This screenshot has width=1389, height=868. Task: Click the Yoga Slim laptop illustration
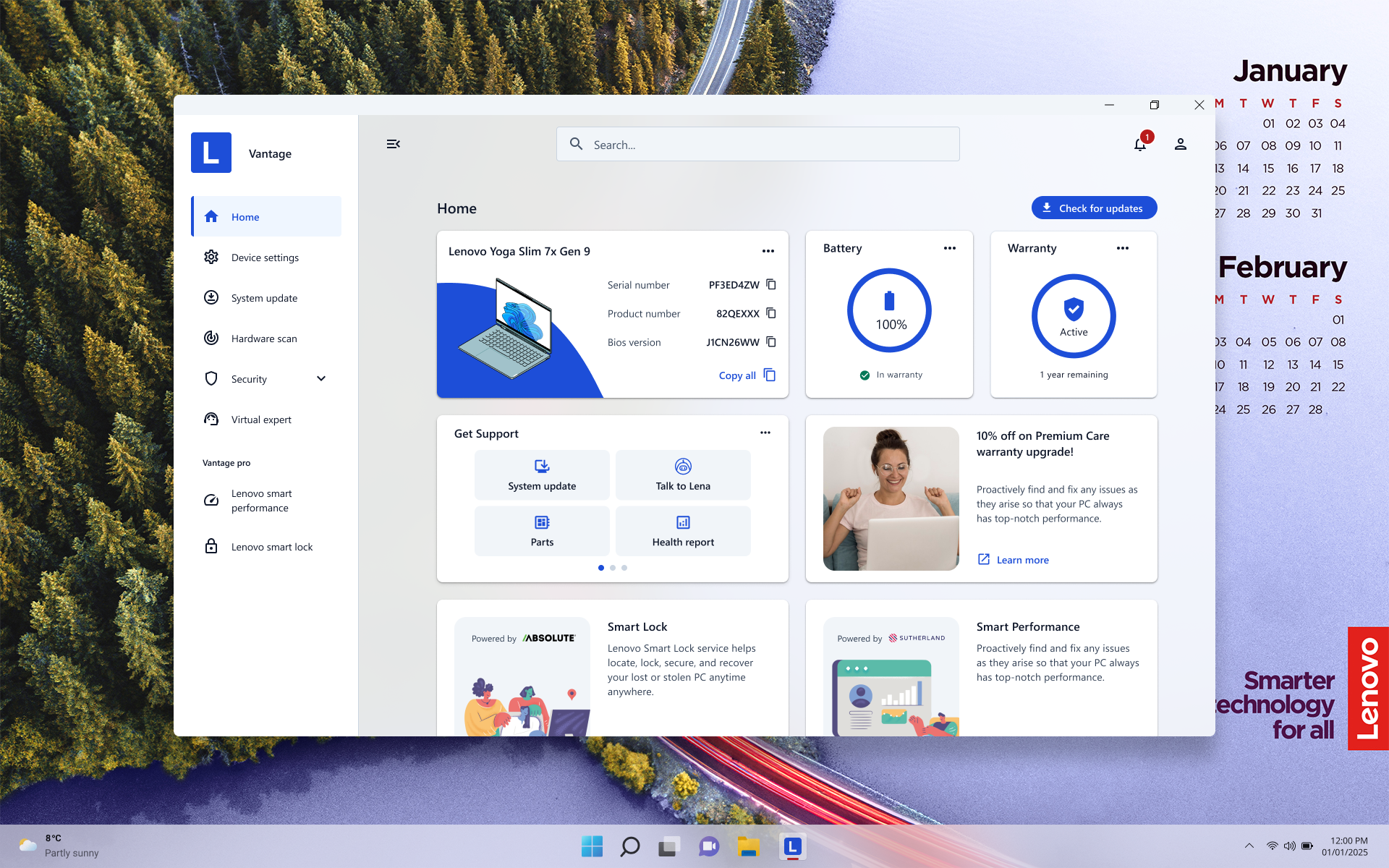pos(505,329)
